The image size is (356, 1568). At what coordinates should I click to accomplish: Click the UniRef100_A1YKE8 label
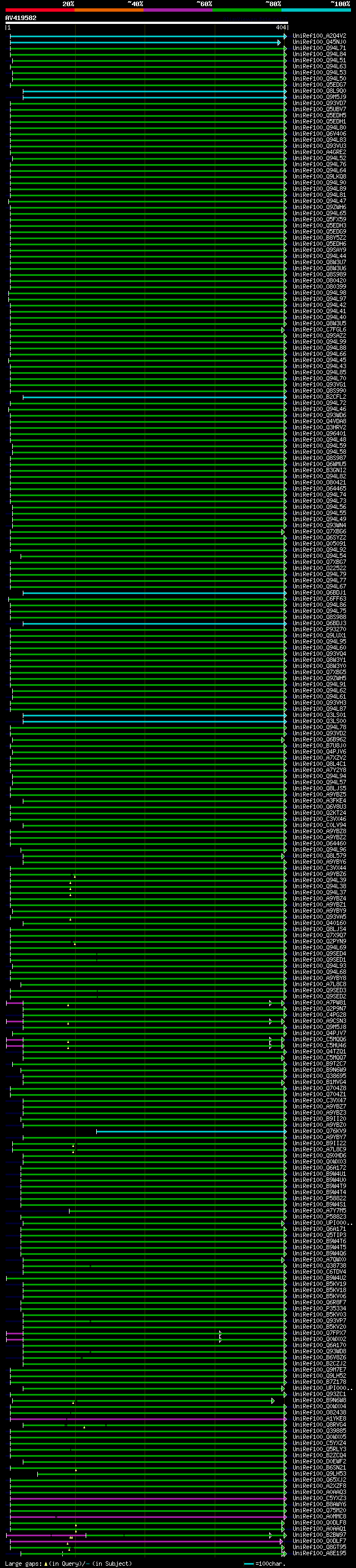(319, 1419)
